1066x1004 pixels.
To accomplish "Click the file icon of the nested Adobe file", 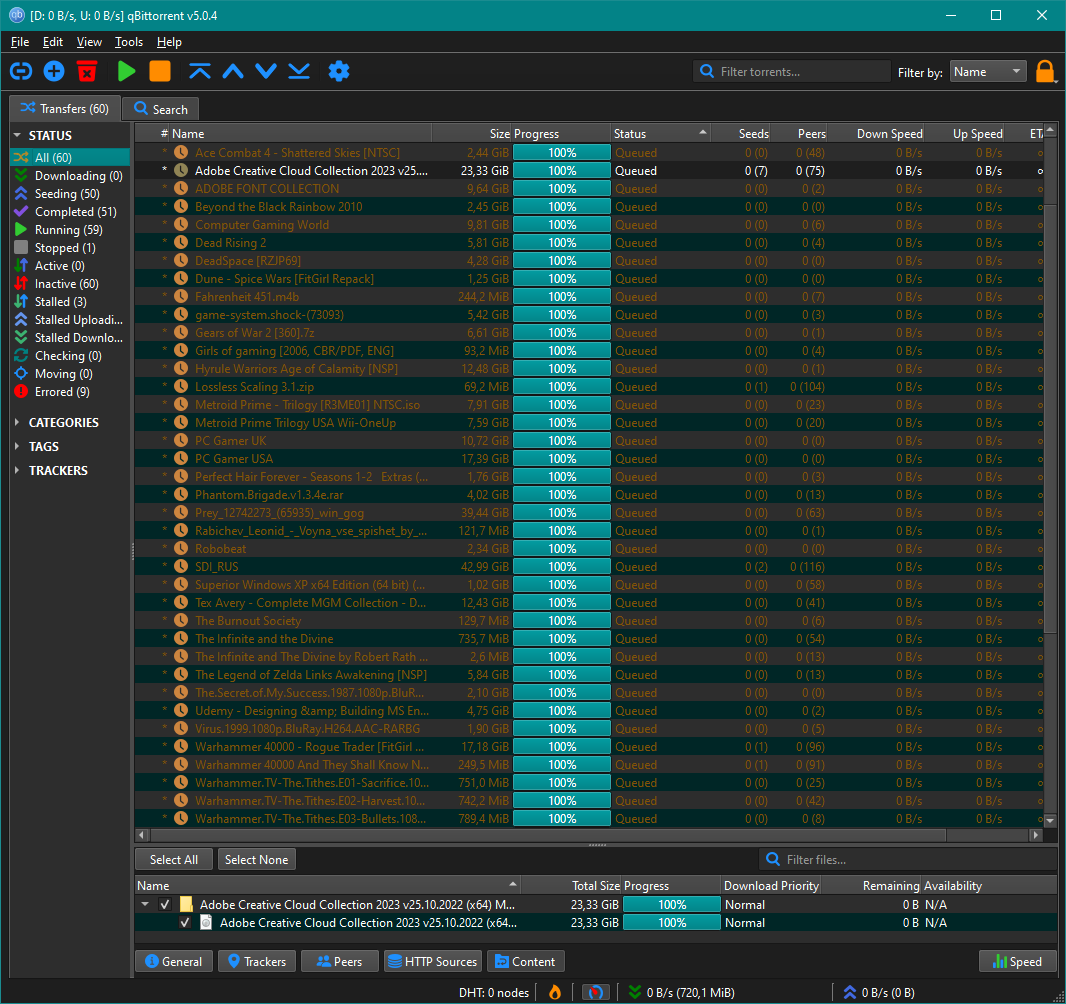I will [x=206, y=922].
